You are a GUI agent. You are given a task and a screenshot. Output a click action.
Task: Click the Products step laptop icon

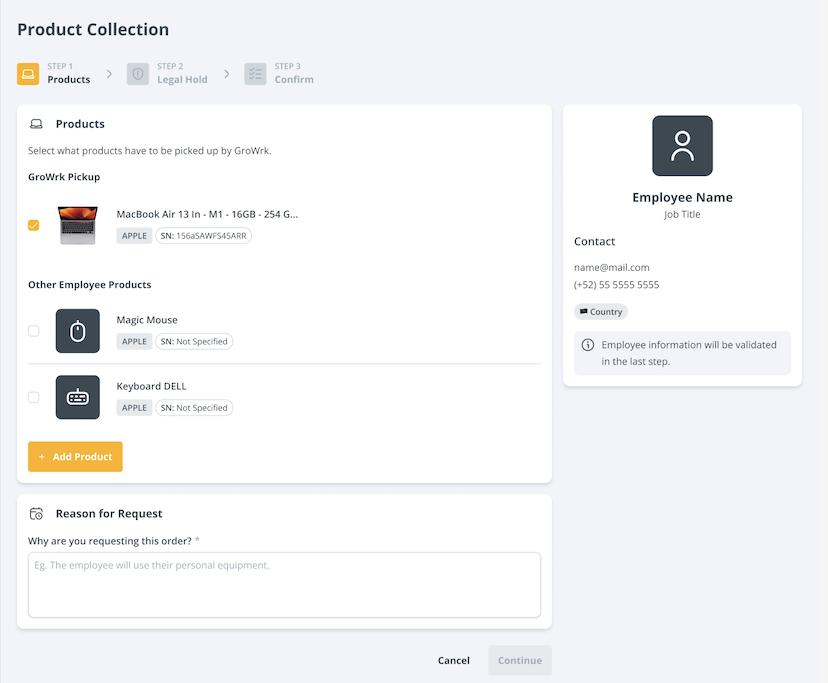point(28,74)
